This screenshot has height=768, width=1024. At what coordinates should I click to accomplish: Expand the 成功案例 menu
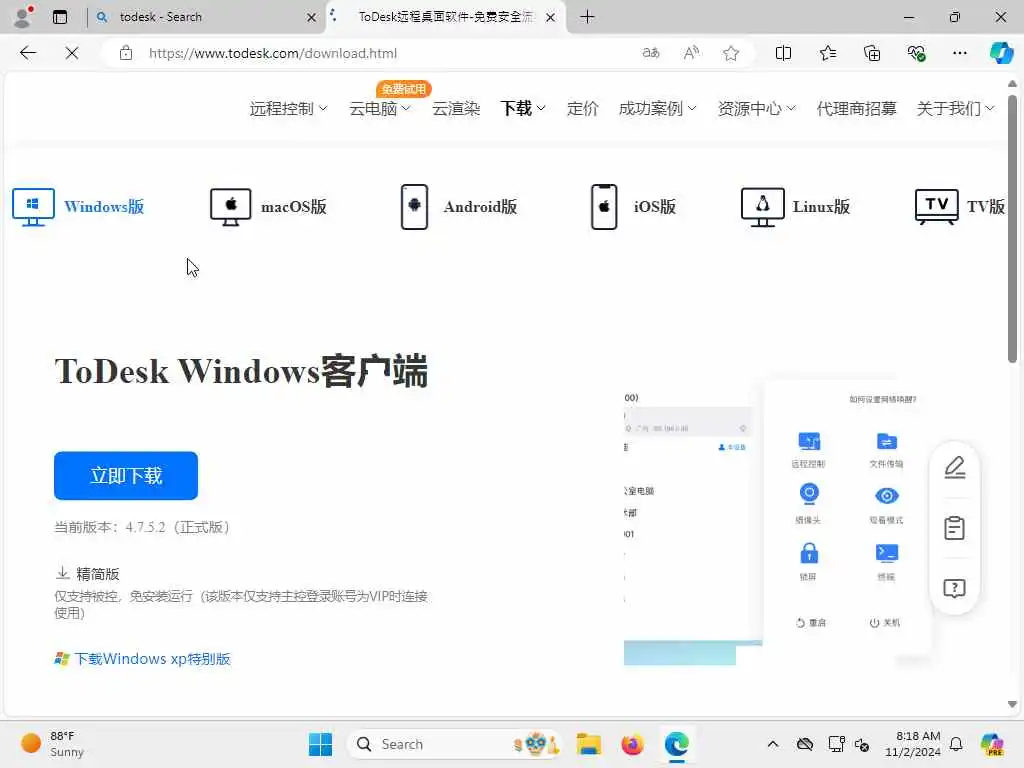click(657, 108)
